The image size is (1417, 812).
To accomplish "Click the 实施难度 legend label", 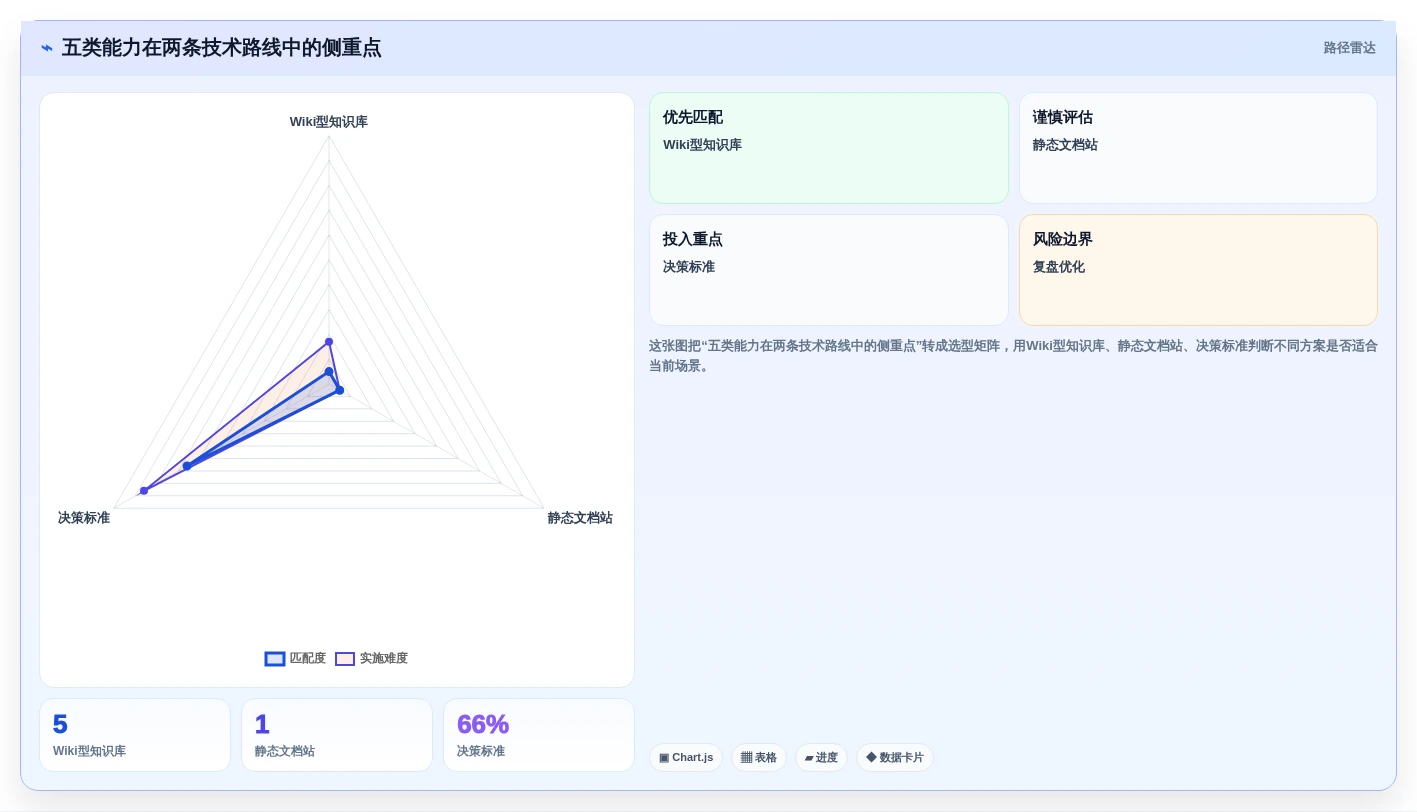I will coord(384,659).
